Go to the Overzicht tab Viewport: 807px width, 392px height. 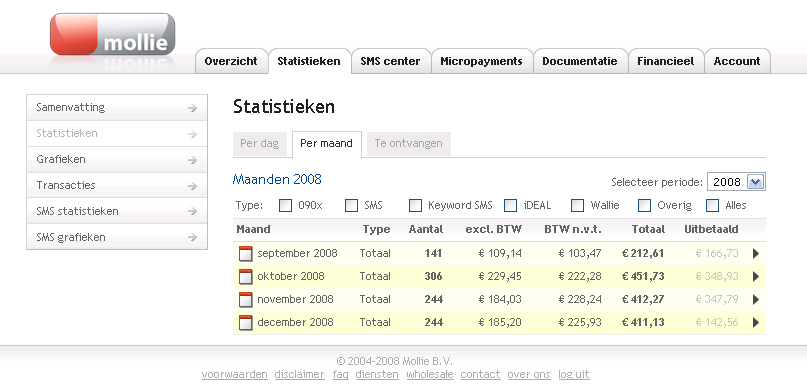pyautogui.click(x=231, y=61)
